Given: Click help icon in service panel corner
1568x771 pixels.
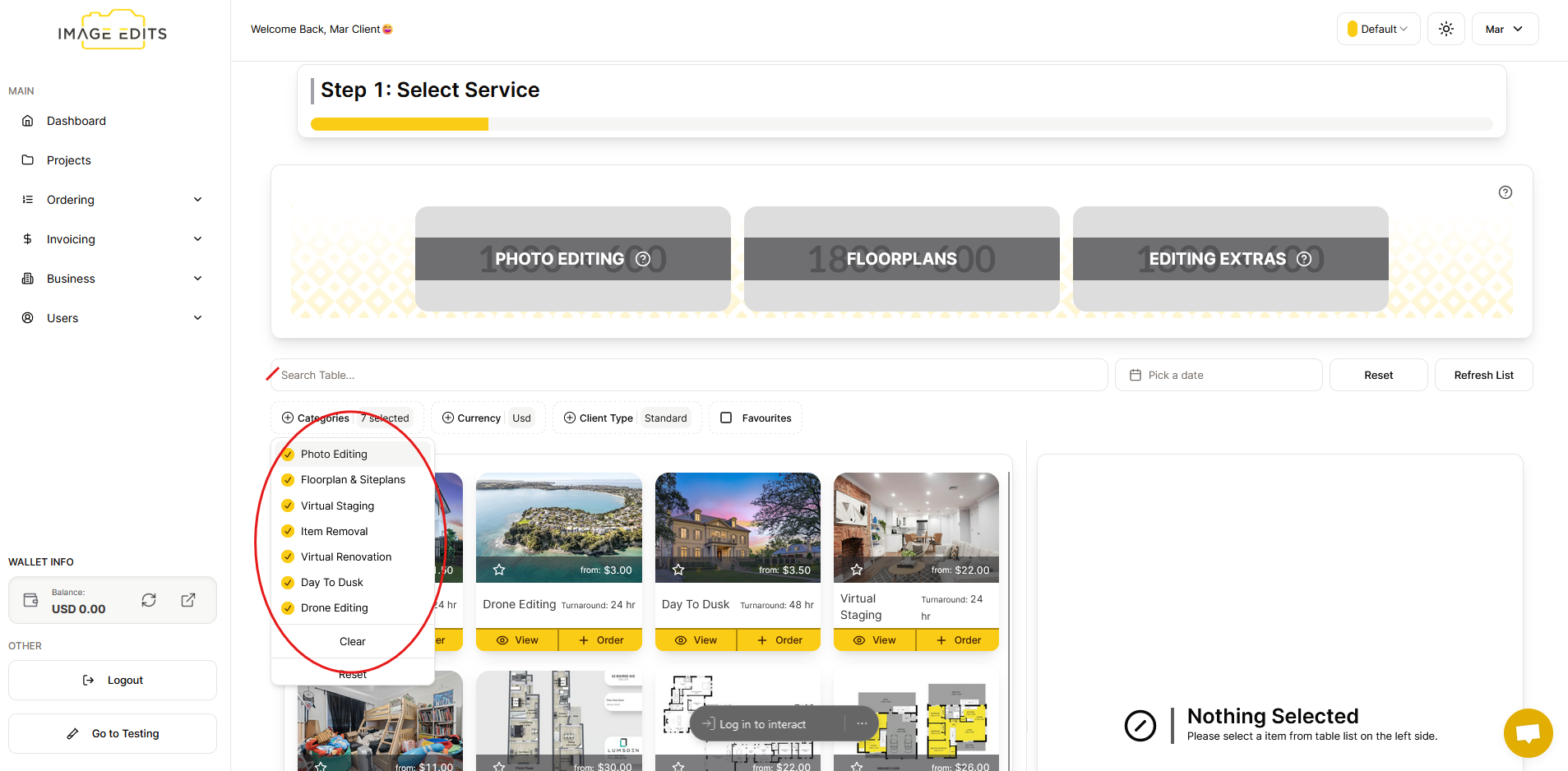Looking at the screenshot, I should pos(1505,192).
